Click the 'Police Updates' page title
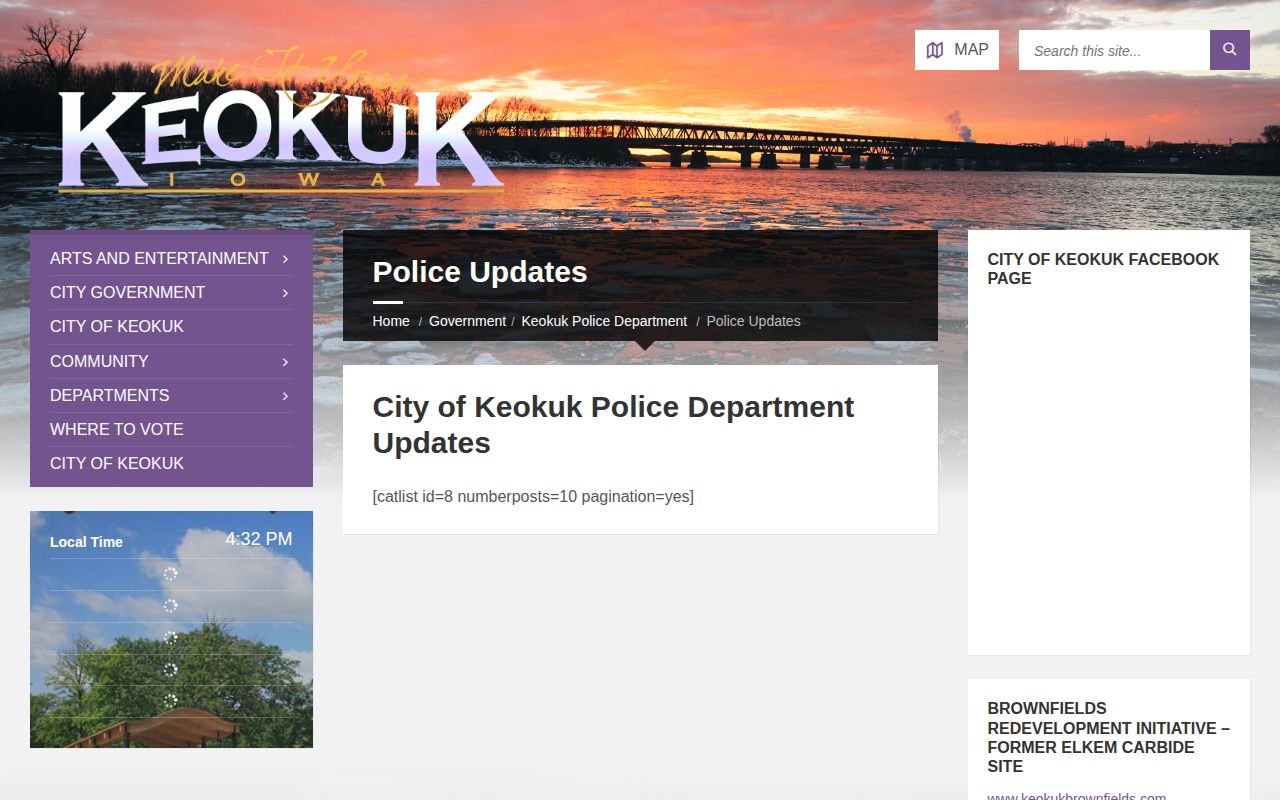This screenshot has width=1280, height=800. [x=480, y=272]
